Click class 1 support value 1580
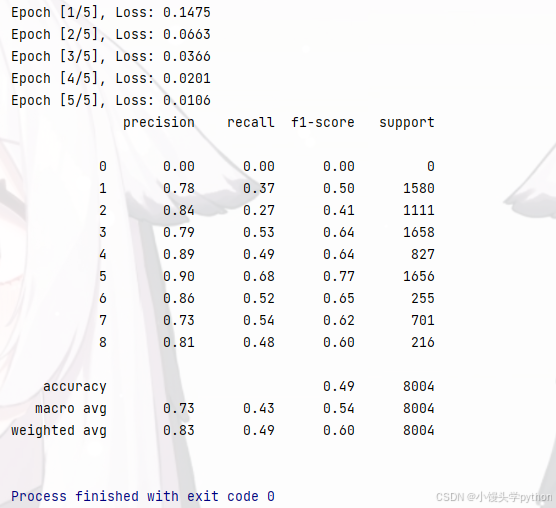This screenshot has width=556, height=508. pos(419,189)
